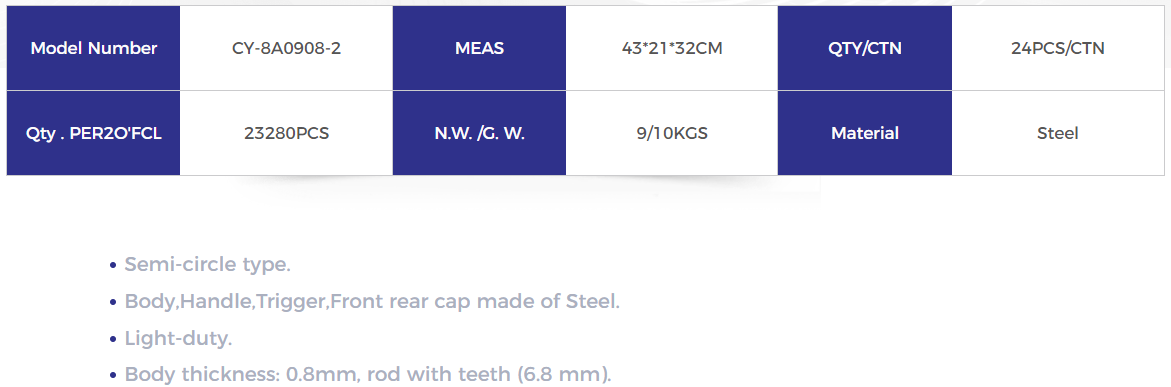
Task: Click the MEAS header cell
Action: click(x=479, y=49)
